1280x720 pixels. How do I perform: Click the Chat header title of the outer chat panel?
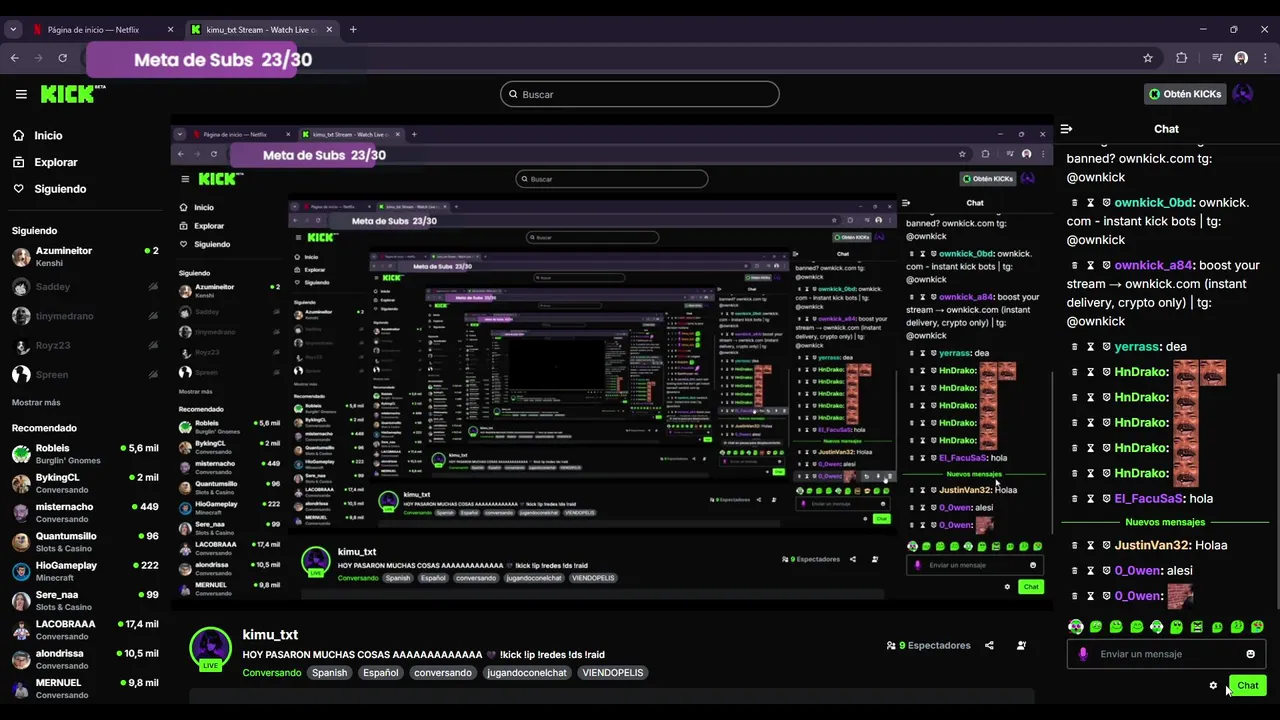click(x=1166, y=129)
